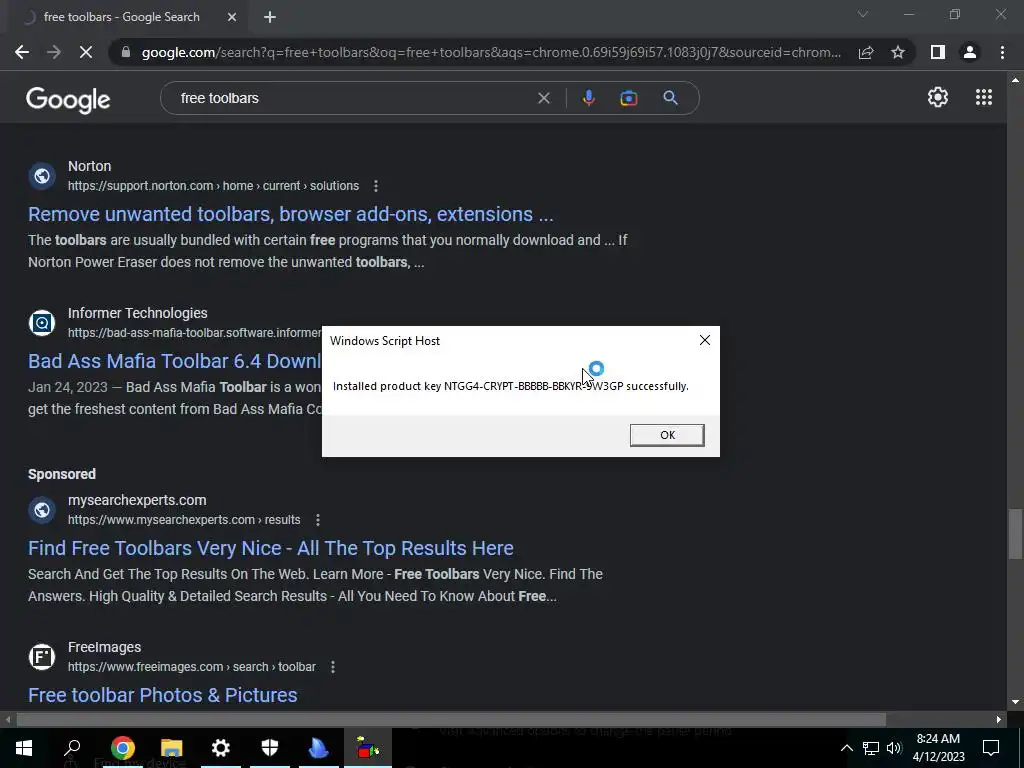Screen dimensions: 1024x768
Task: Open the volume control in tray
Action: point(894,748)
